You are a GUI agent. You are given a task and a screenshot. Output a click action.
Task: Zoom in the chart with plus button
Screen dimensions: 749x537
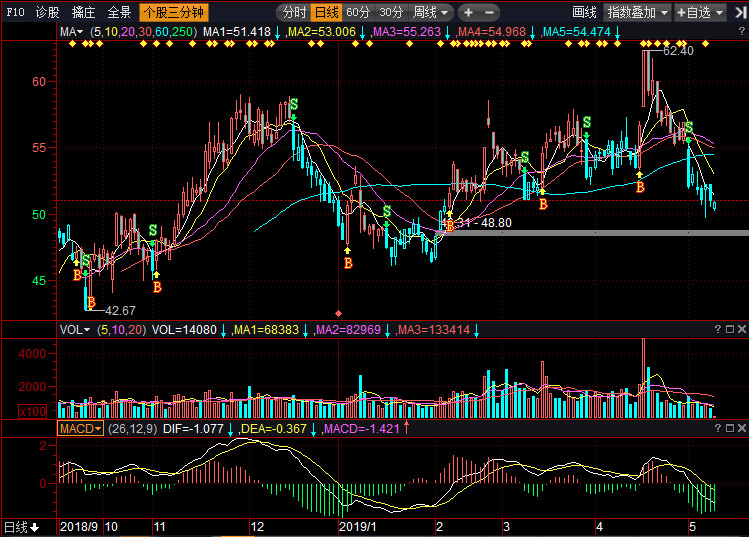(468, 12)
